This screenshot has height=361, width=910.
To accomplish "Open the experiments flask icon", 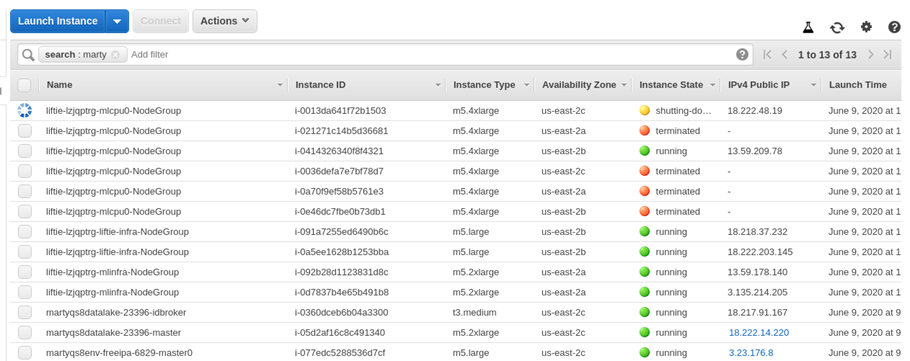I will point(808,27).
